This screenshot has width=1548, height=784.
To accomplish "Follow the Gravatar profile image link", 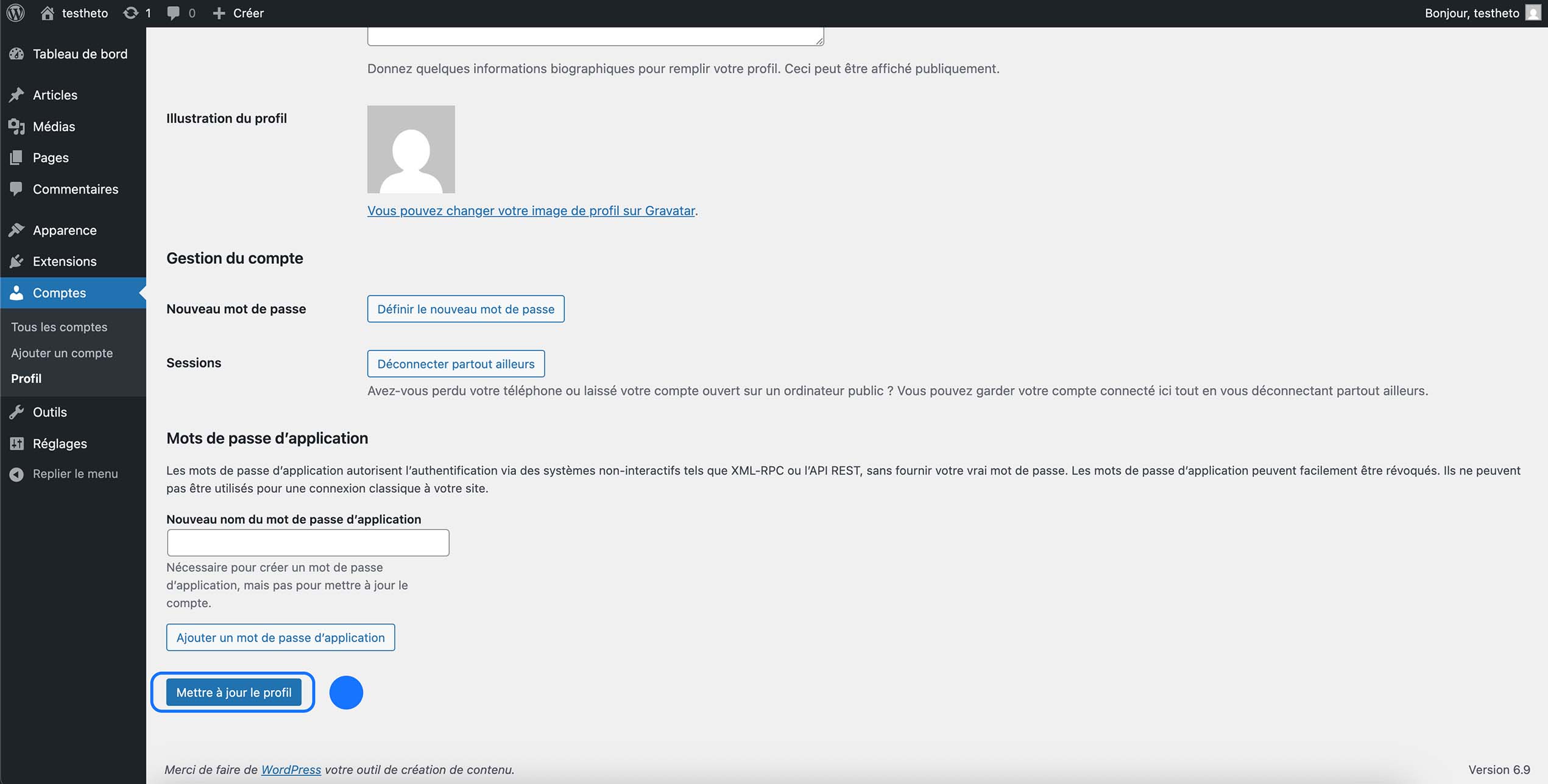I will 531,210.
